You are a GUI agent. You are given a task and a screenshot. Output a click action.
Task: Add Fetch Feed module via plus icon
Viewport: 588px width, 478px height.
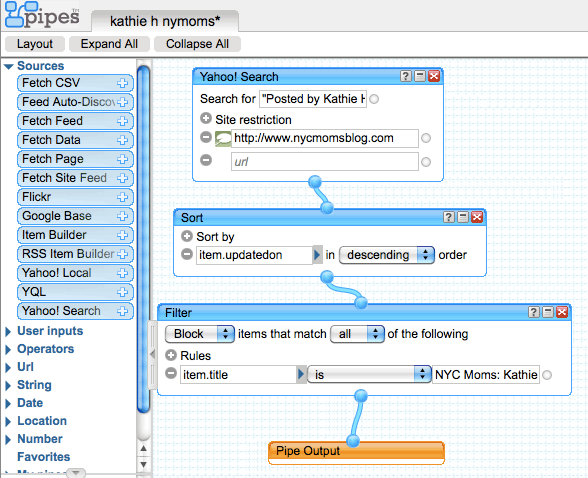[122, 121]
